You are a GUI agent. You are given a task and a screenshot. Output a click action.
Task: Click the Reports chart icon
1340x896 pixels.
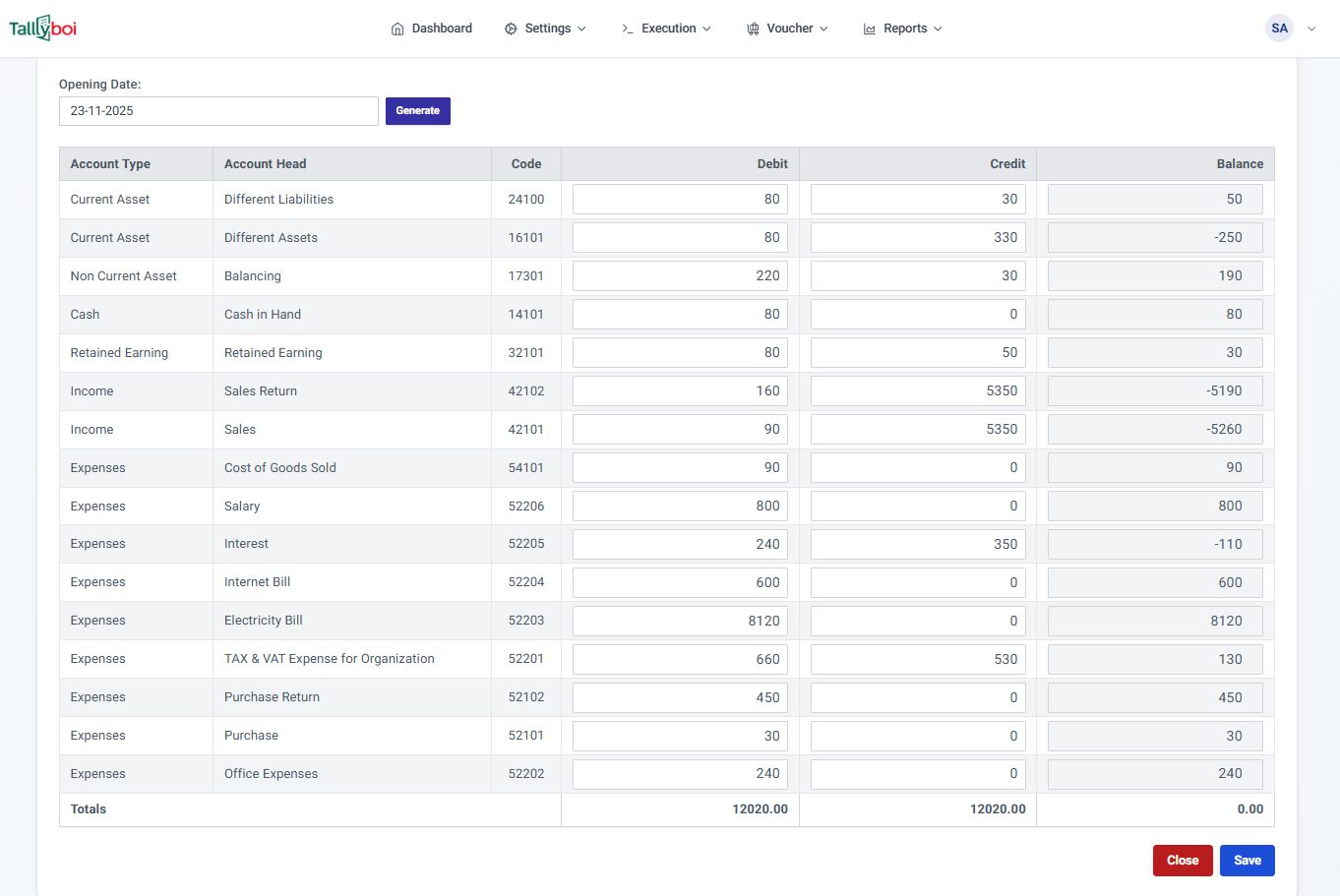click(x=870, y=29)
